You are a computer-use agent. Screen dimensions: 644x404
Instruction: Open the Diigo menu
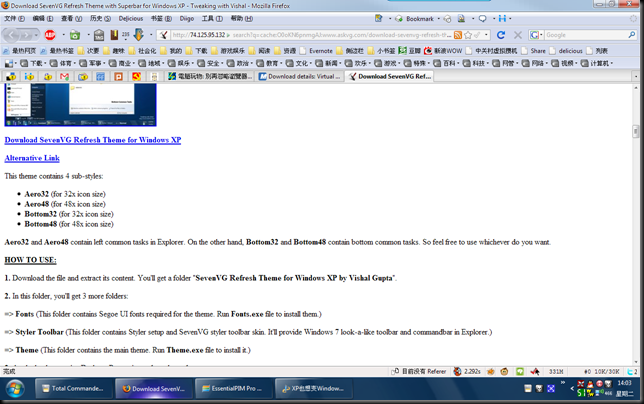pyautogui.click(x=186, y=18)
